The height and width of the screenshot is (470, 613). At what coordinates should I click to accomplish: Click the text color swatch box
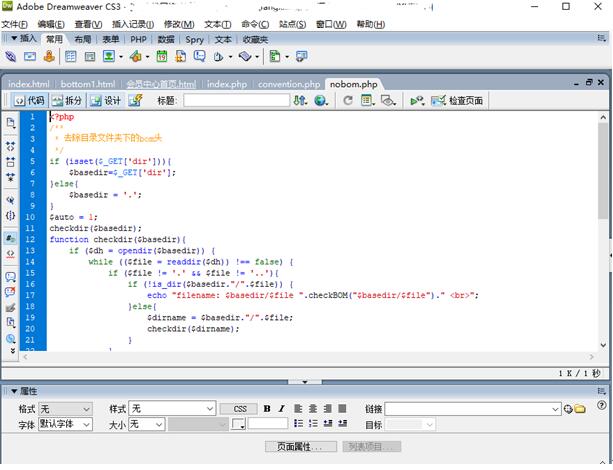click(x=239, y=425)
